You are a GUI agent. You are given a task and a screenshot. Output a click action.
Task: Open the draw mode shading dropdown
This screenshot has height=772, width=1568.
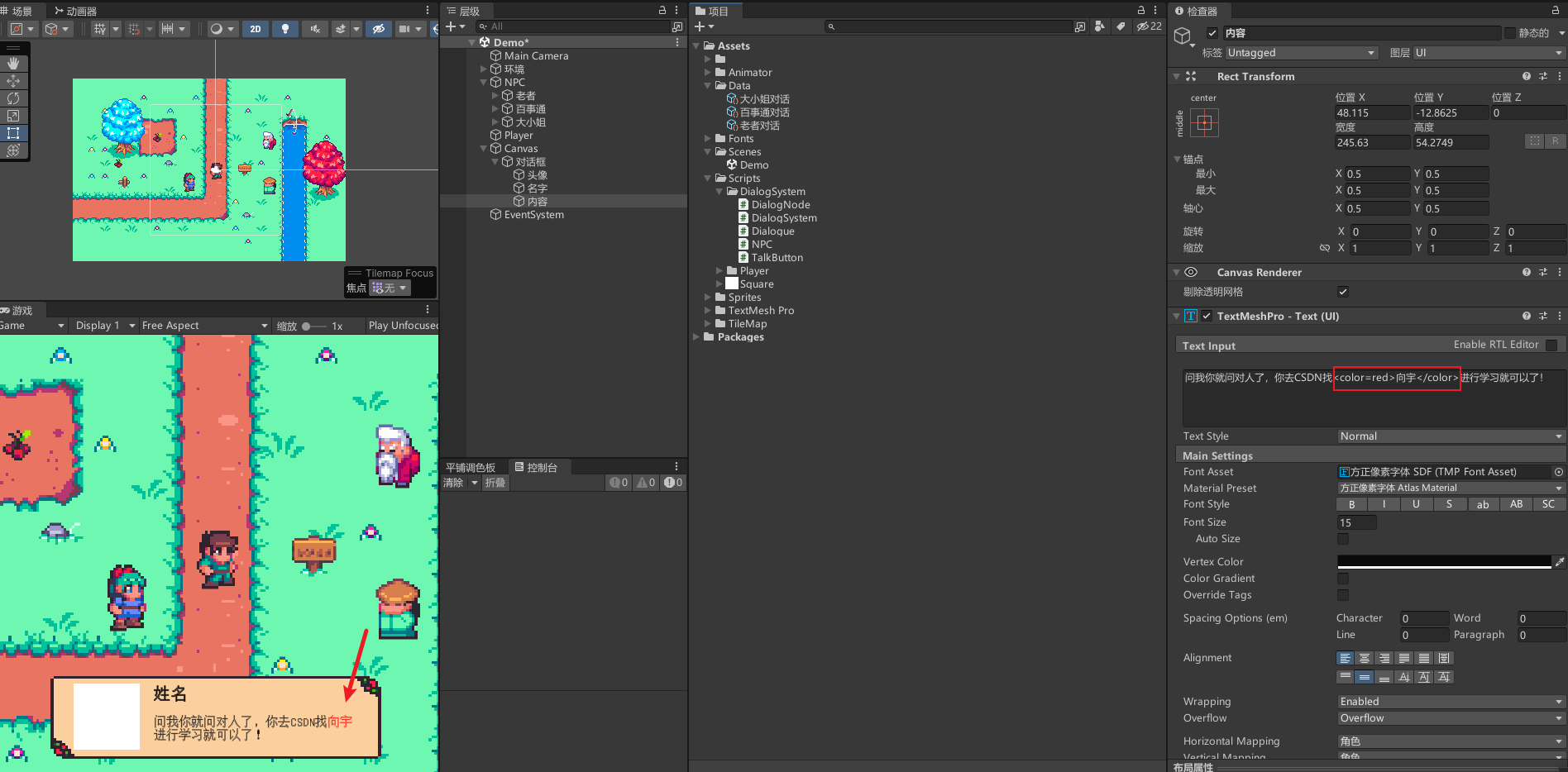[222, 29]
